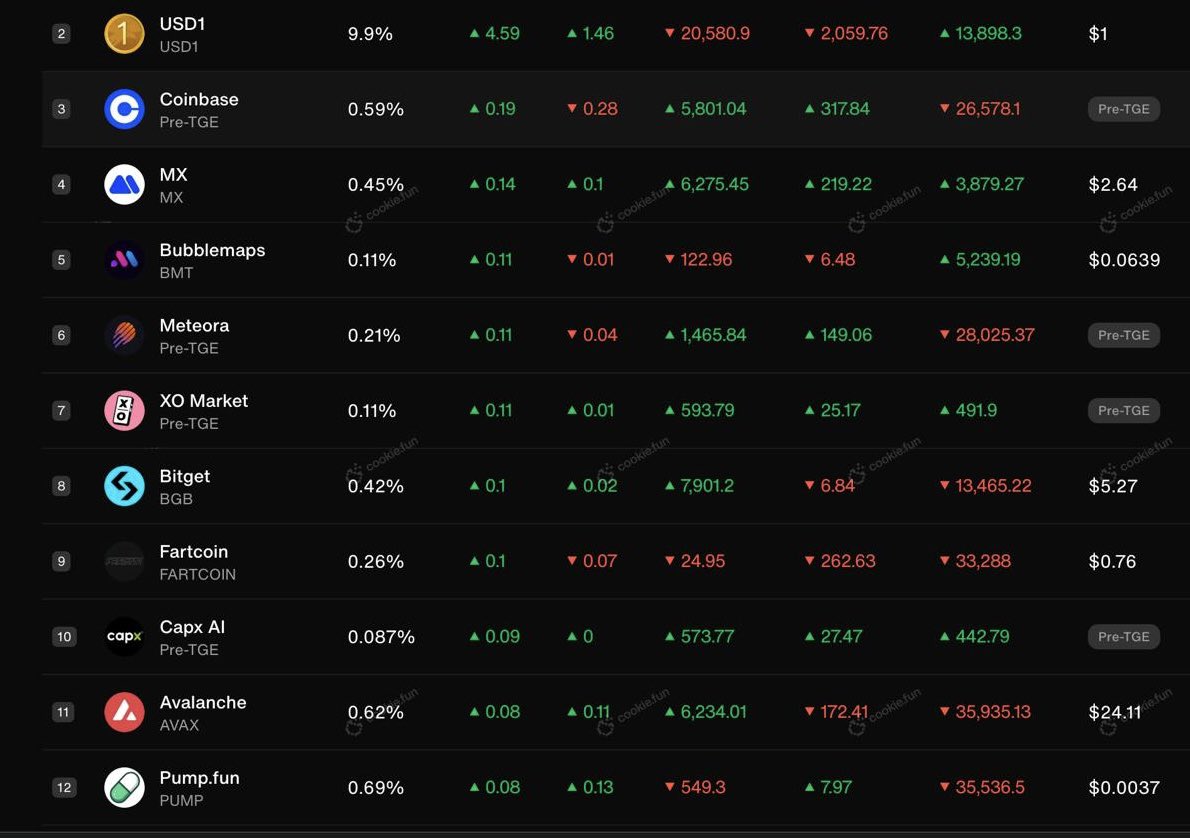Screen dimensions: 1190x838
Task: Open the Fartcoin project name
Action: pos(194,552)
